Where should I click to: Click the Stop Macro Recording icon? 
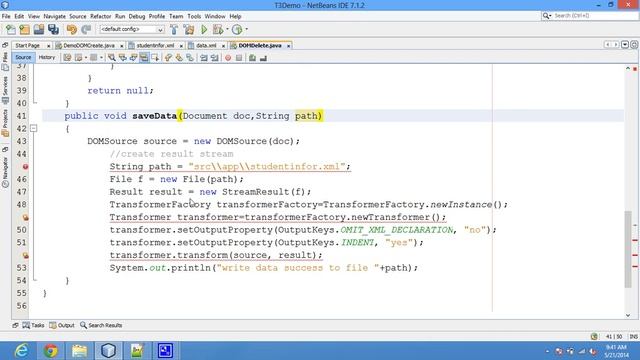[x=239, y=58]
